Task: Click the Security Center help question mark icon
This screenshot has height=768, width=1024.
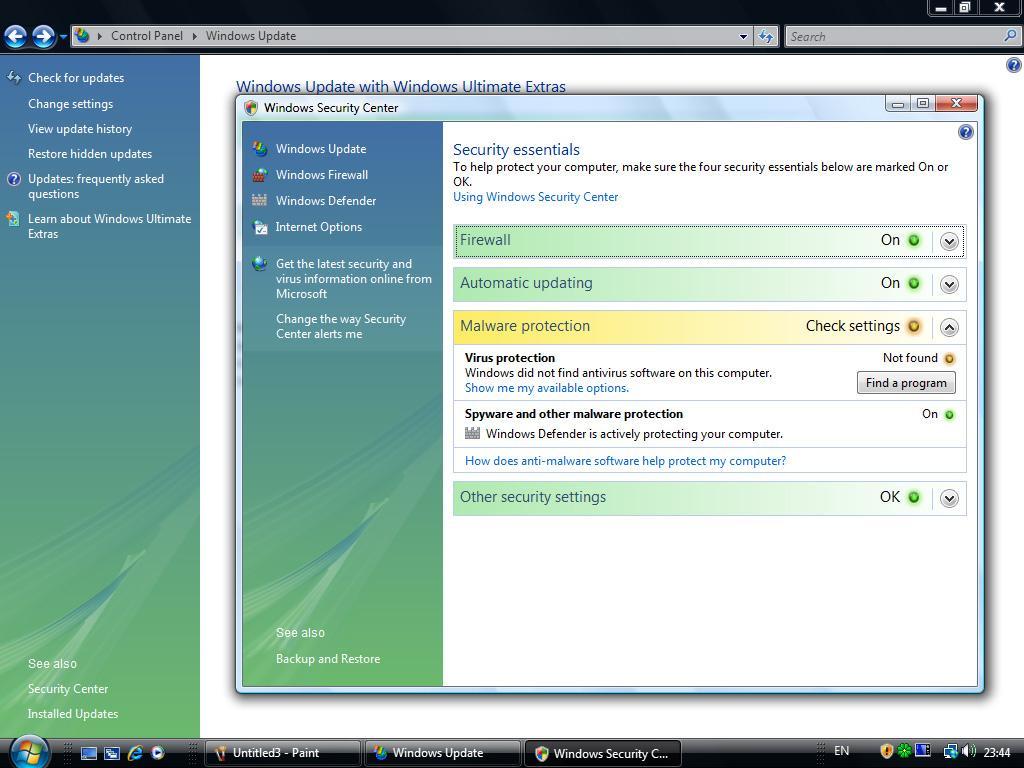Action: pyautogui.click(x=965, y=133)
